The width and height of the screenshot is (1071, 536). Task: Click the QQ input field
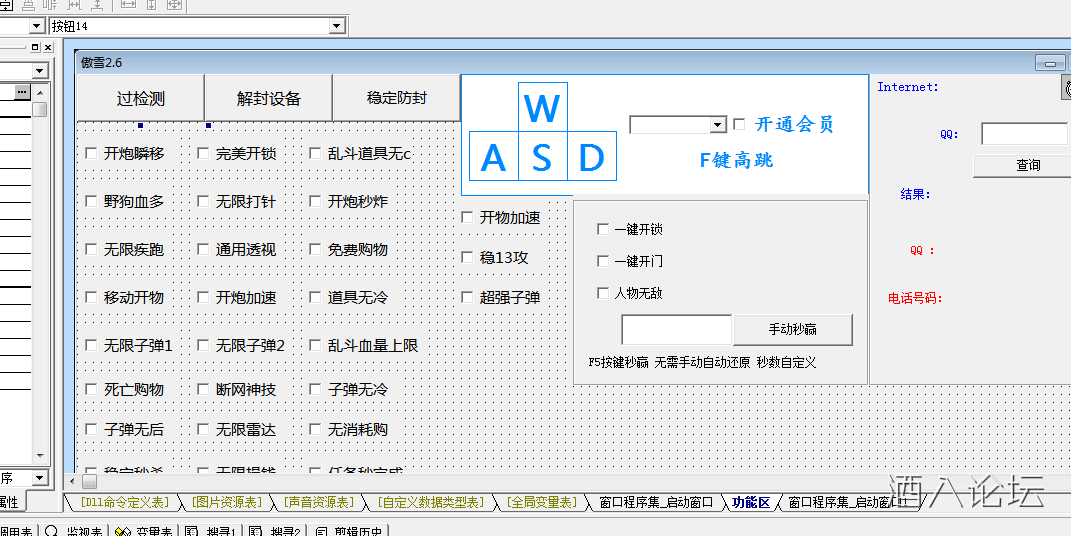click(1024, 134)
